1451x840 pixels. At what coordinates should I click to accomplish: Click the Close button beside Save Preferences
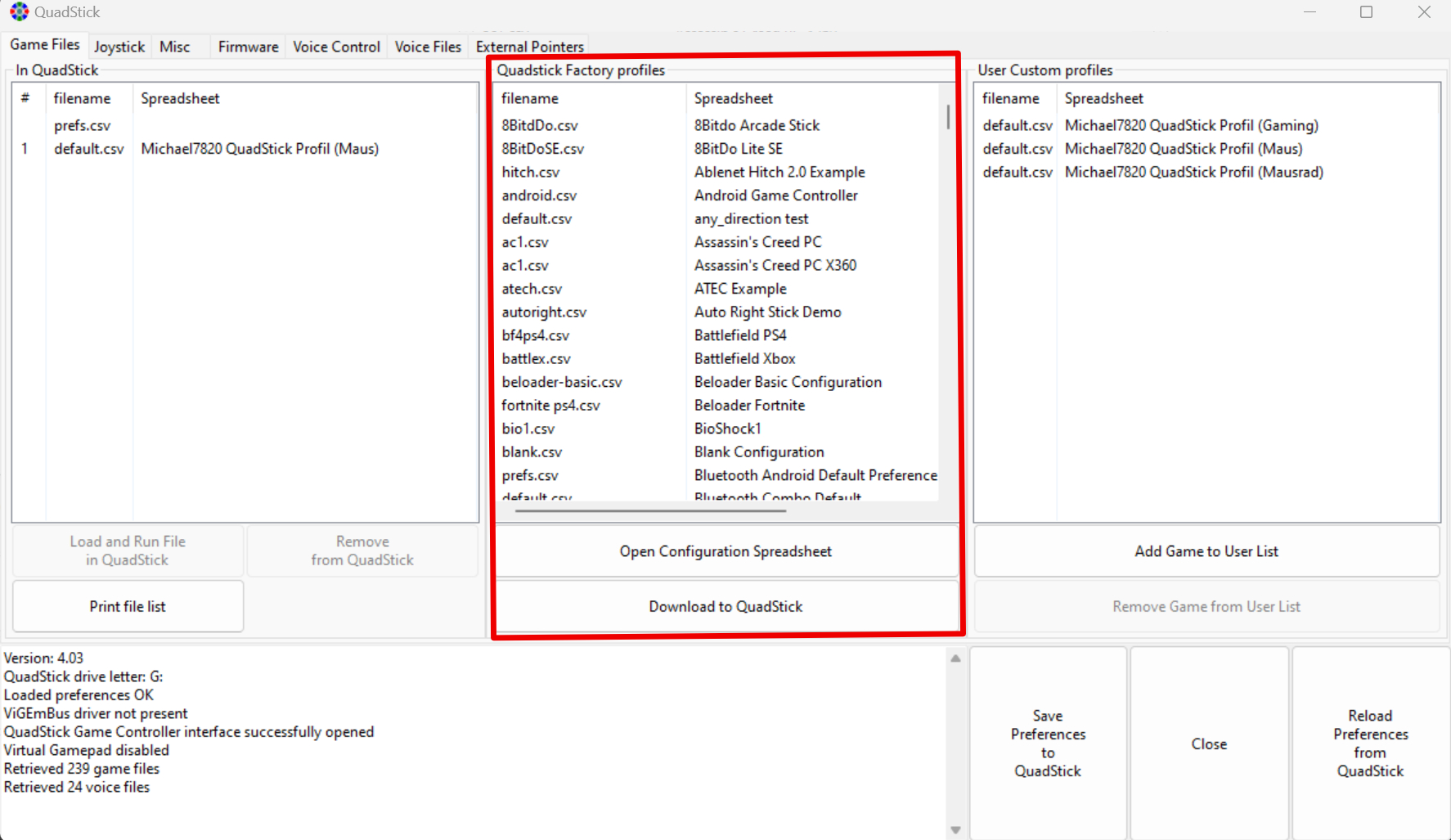tap(1209, 743)
